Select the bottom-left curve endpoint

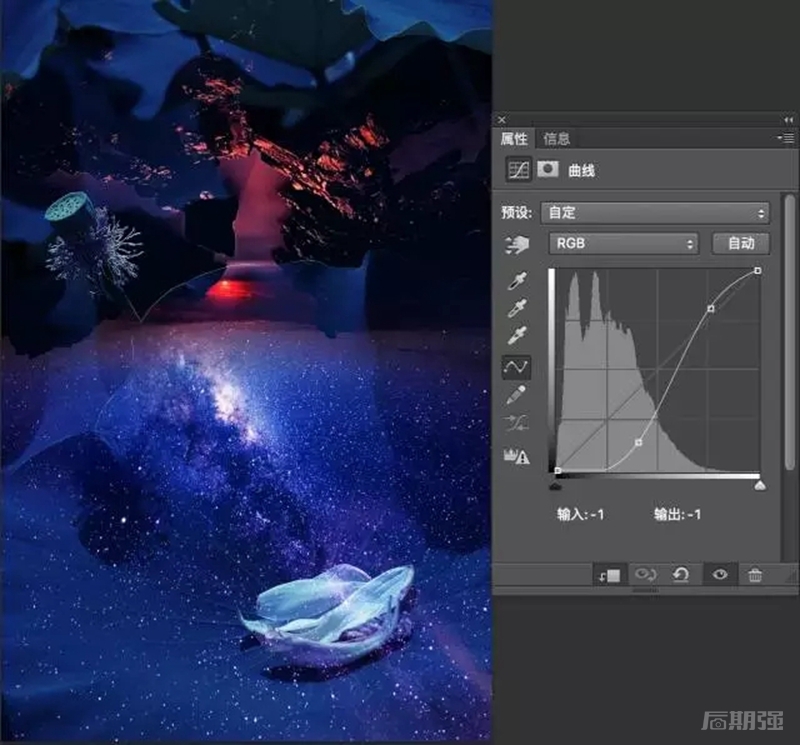point(558,470)
